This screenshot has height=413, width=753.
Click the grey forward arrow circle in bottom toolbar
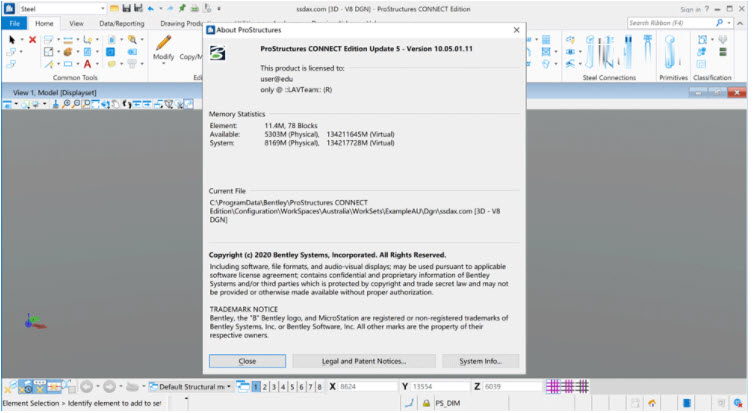[x=109, y=386]
